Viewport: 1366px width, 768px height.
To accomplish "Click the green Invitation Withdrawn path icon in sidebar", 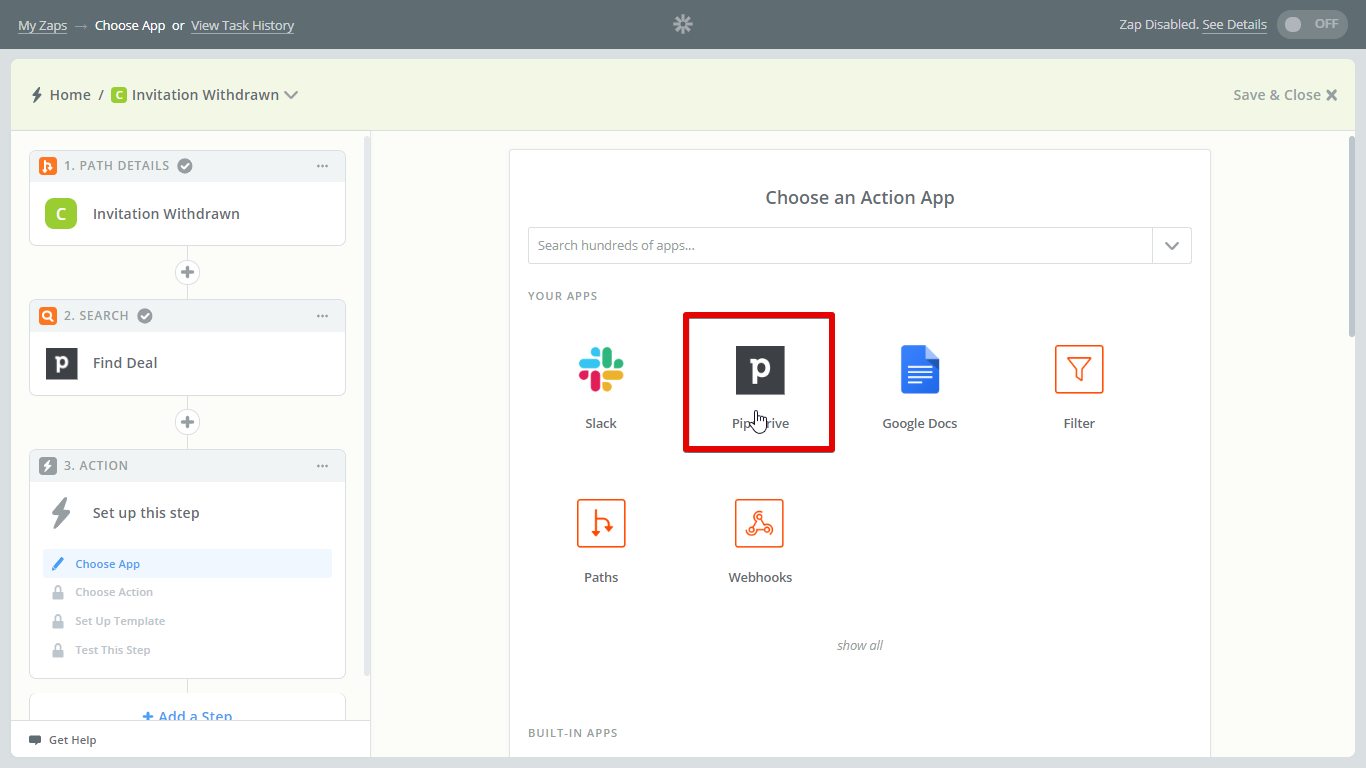I will (61, 214).
